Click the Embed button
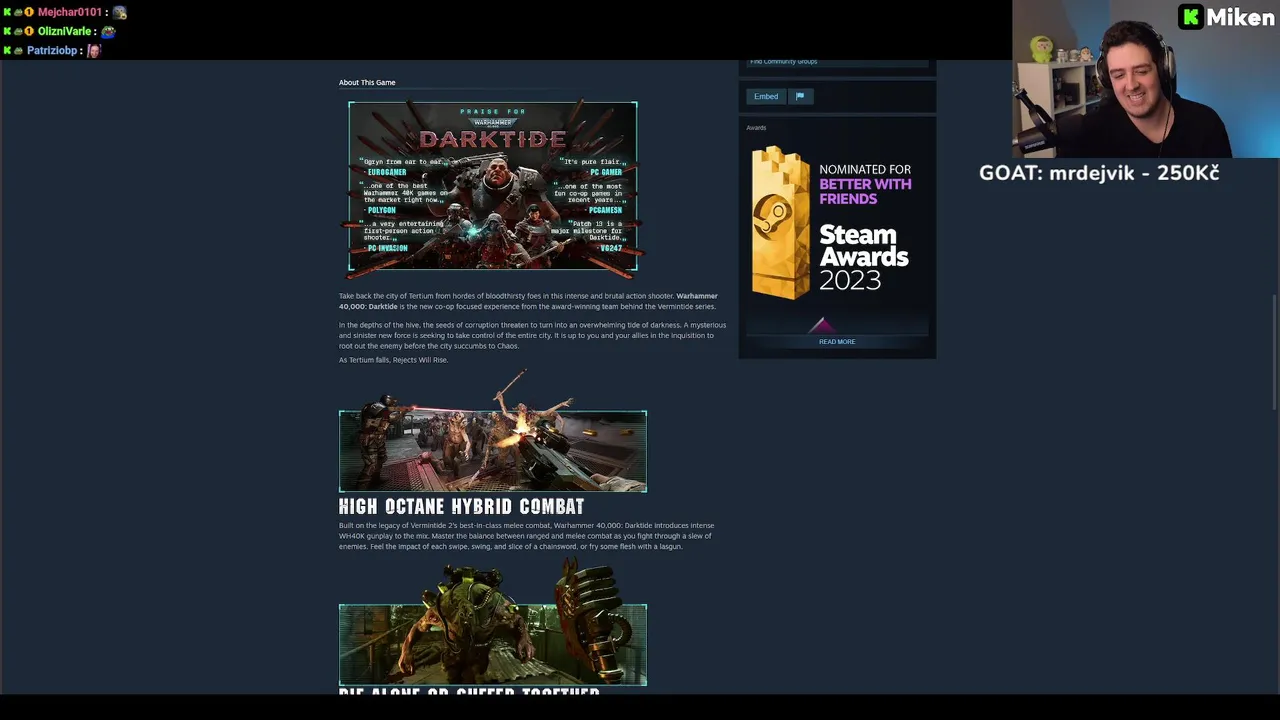 click(766, 96)
